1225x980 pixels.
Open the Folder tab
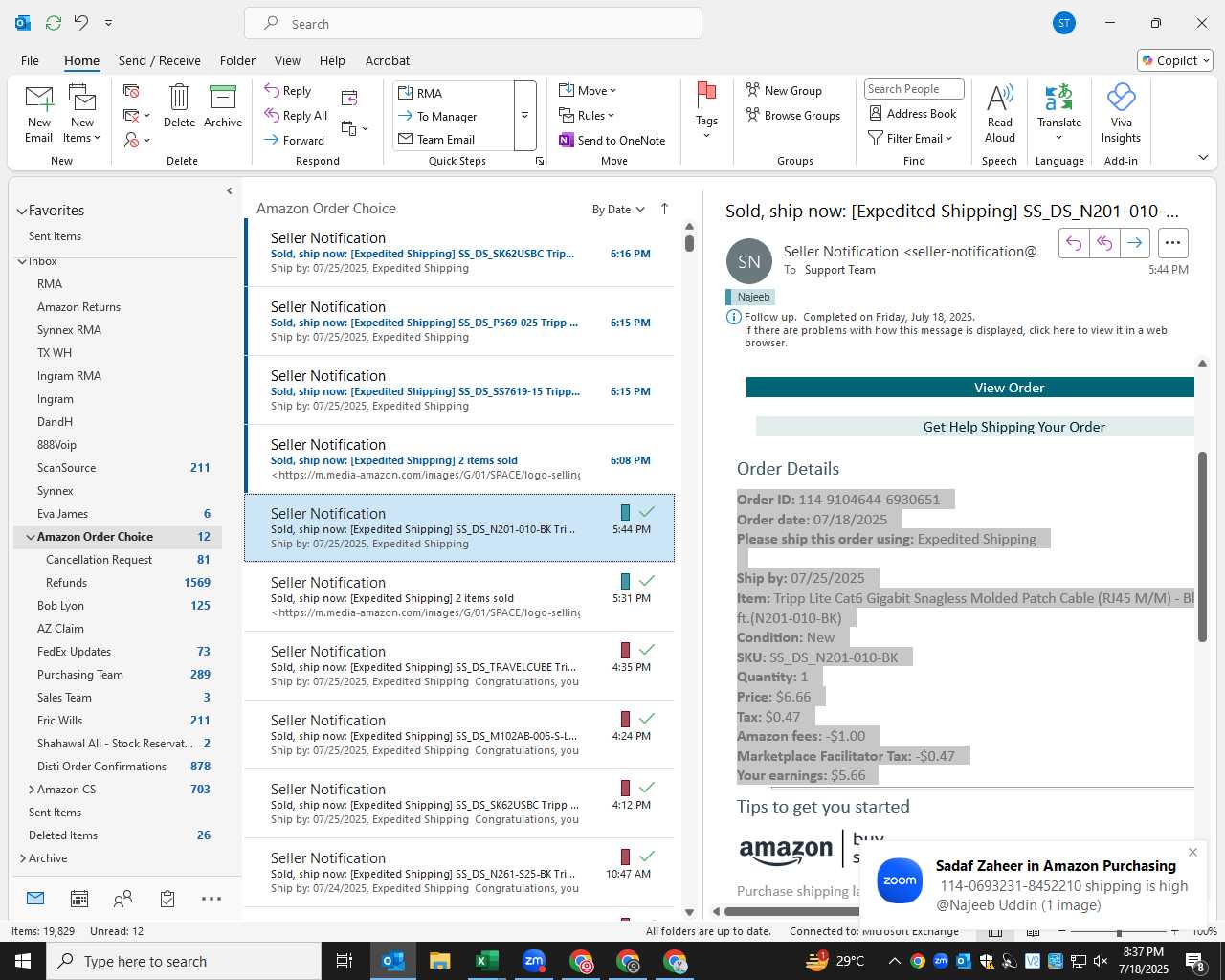point(237,60)
